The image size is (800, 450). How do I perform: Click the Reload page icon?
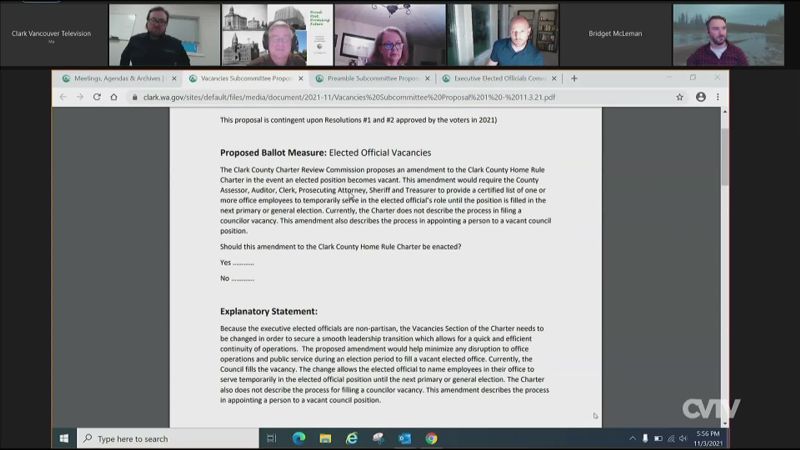[97, 97]
